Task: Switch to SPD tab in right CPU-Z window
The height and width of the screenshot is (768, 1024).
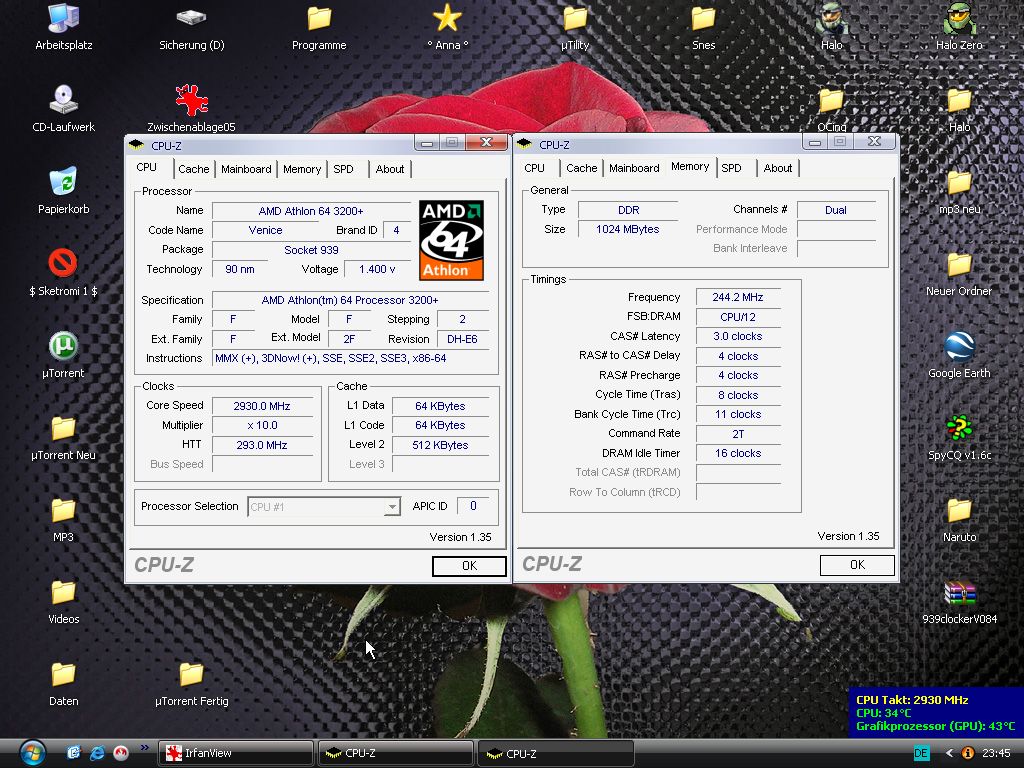Action: click(x=731, y=168)
